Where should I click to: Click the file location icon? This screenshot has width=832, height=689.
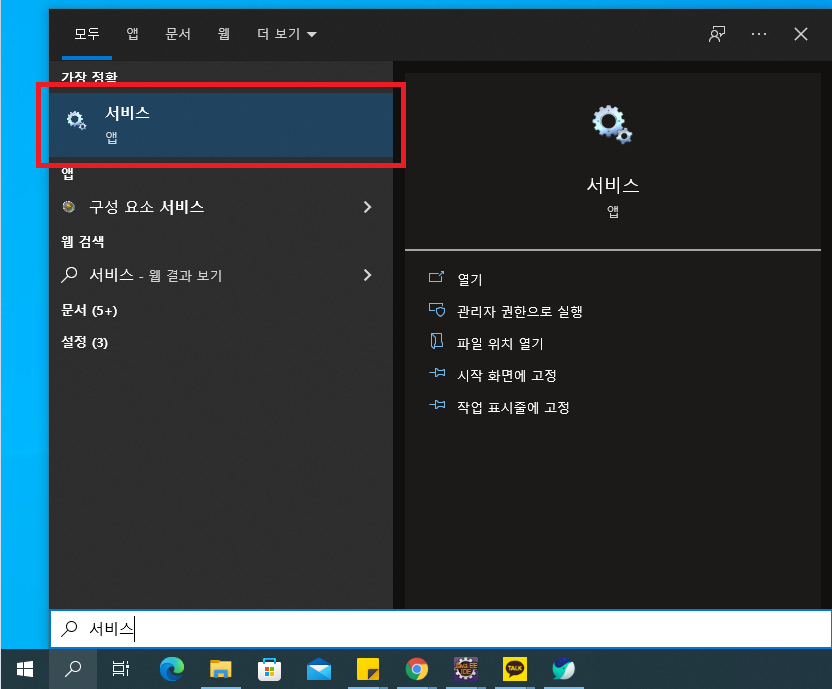(x=437, y=341)
